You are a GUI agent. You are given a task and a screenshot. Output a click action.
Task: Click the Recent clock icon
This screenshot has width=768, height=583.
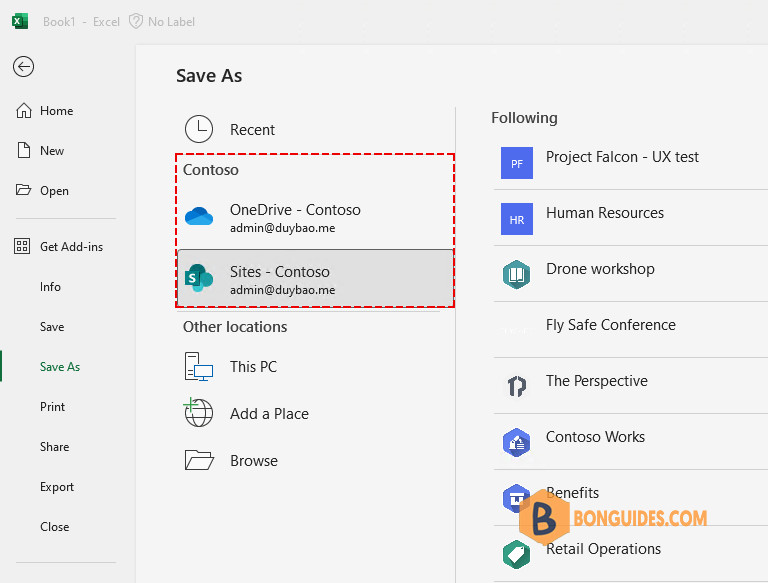[x=199, y=129]
